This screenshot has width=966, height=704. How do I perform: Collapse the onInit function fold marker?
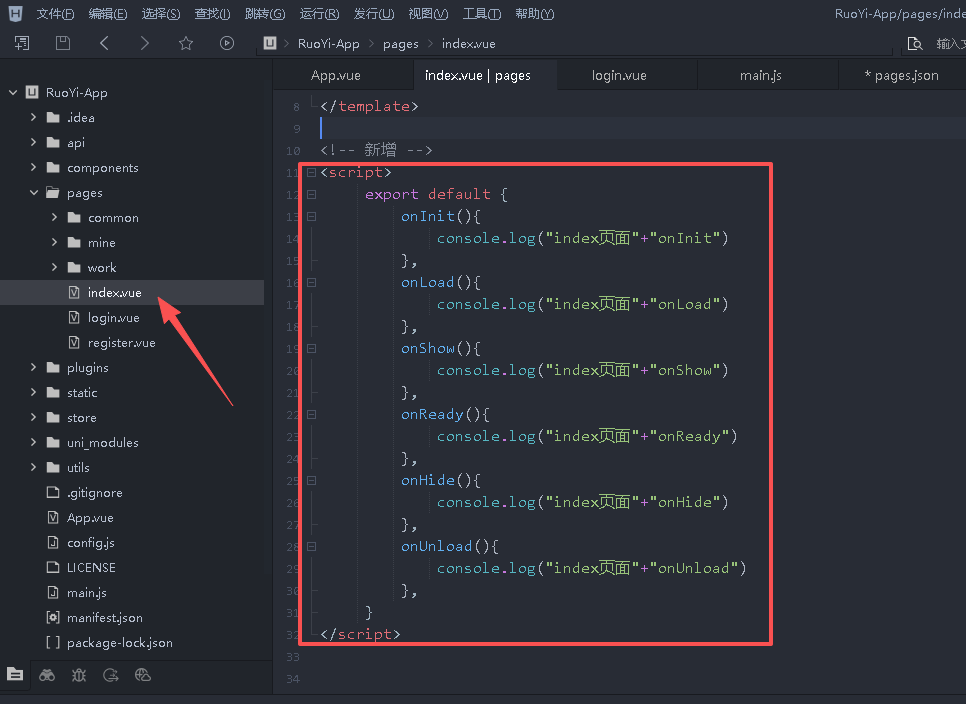pyautogui.click(x=312, y=216)
